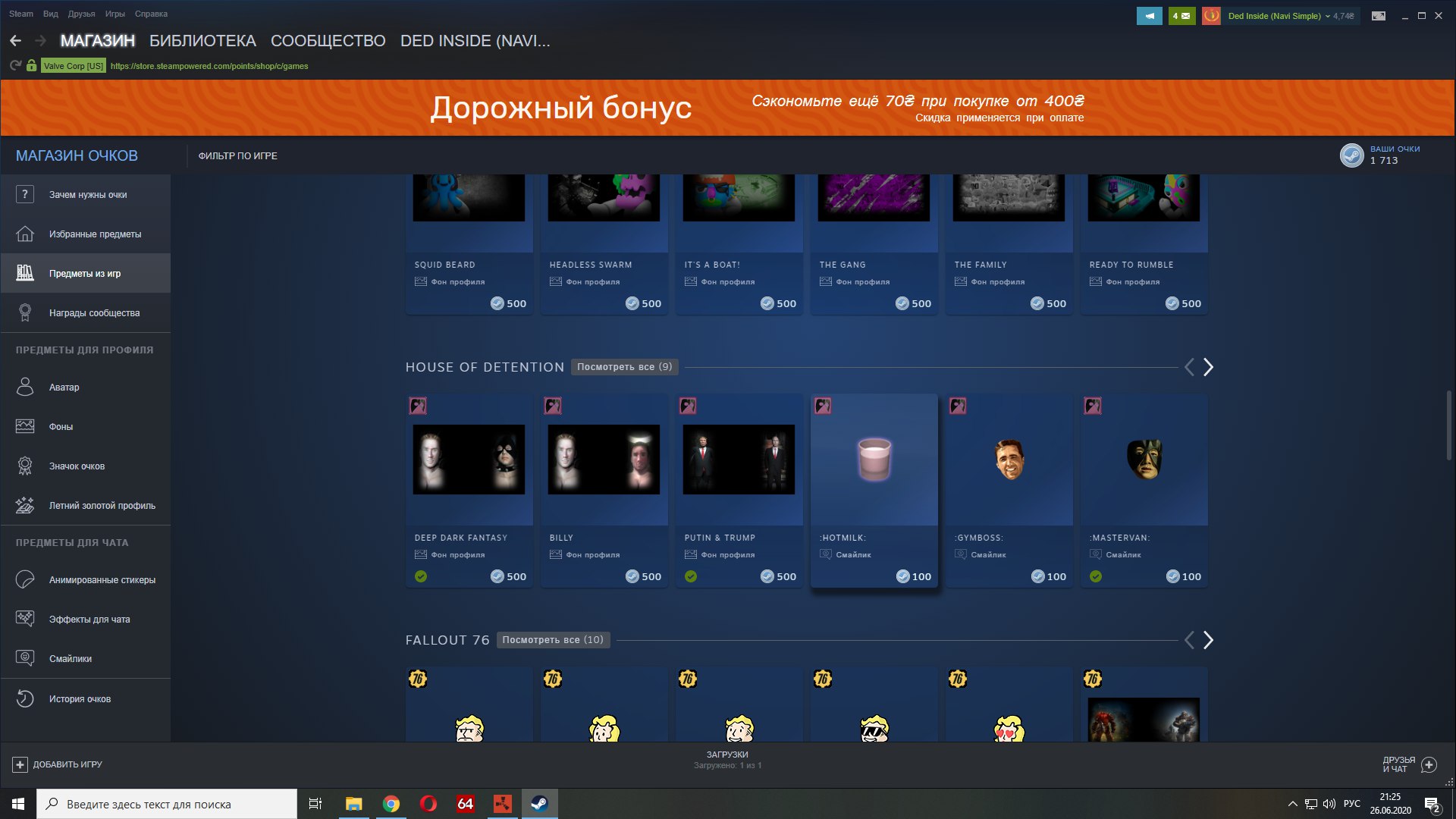
Task: Open inbox with 4 new messages
Action: click(x=1181, y=15)
